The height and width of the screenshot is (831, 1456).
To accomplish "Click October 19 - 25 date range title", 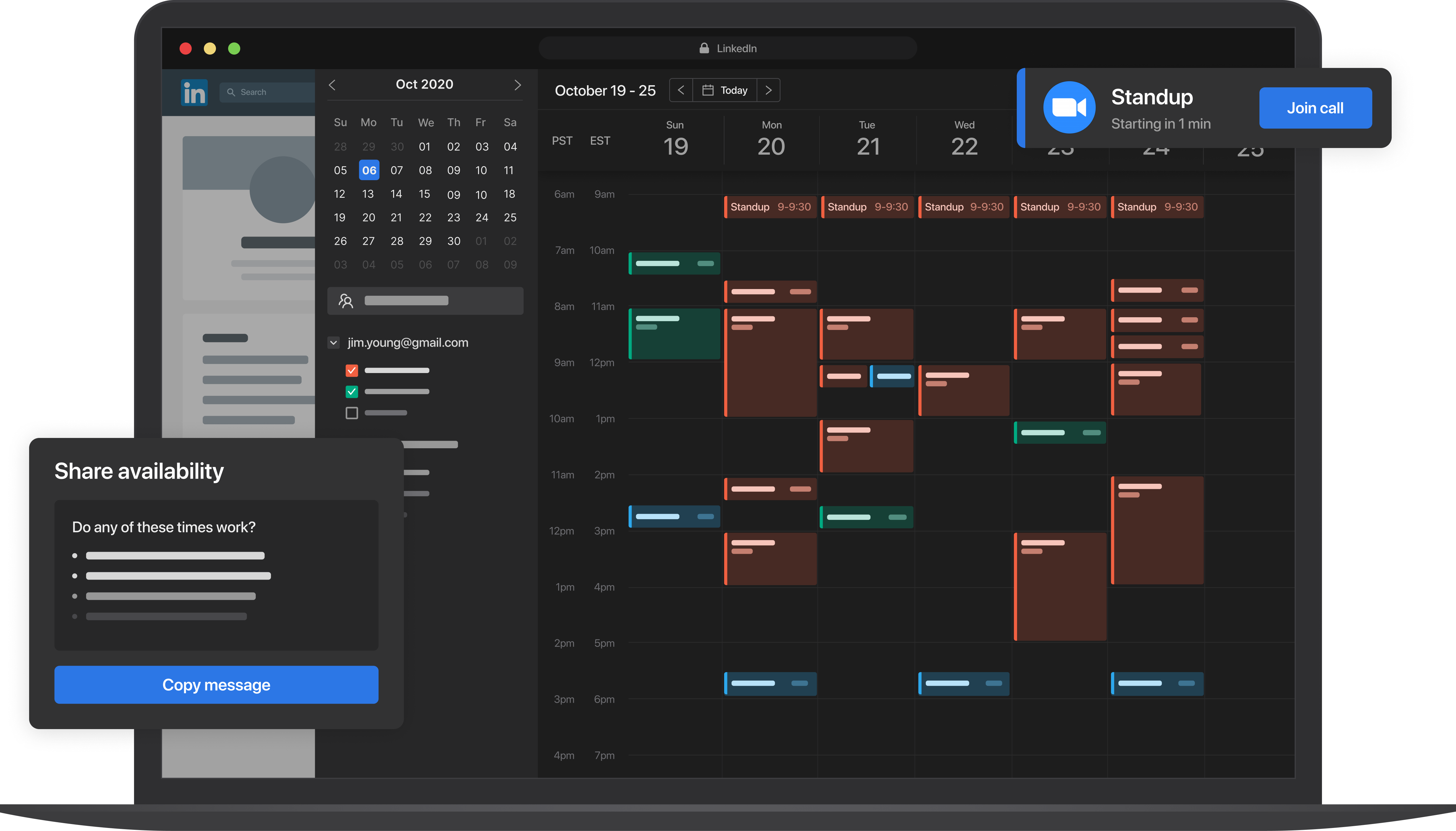I will pos(605,90).
